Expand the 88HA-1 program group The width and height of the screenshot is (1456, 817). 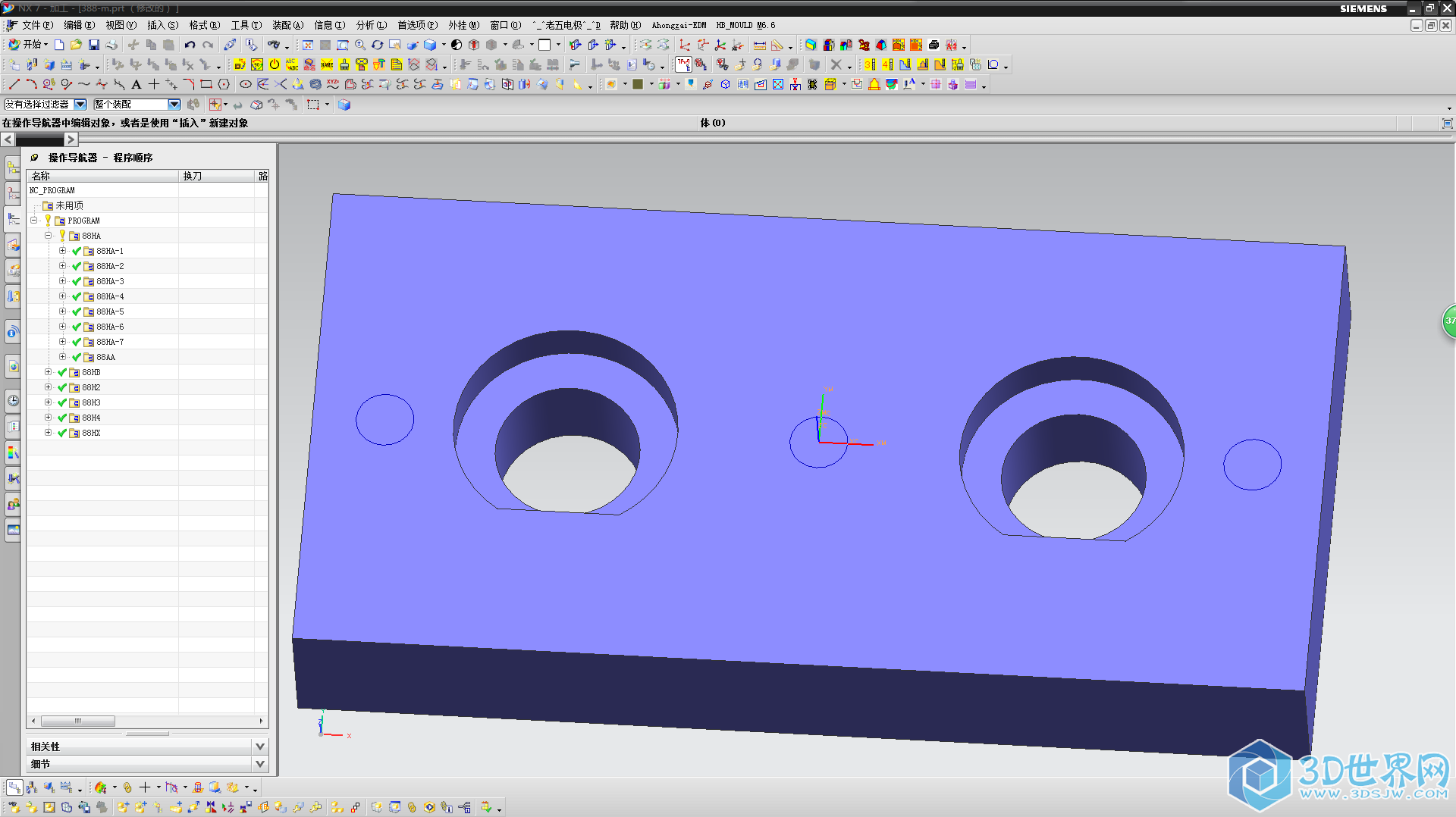(x=62, y=251)
